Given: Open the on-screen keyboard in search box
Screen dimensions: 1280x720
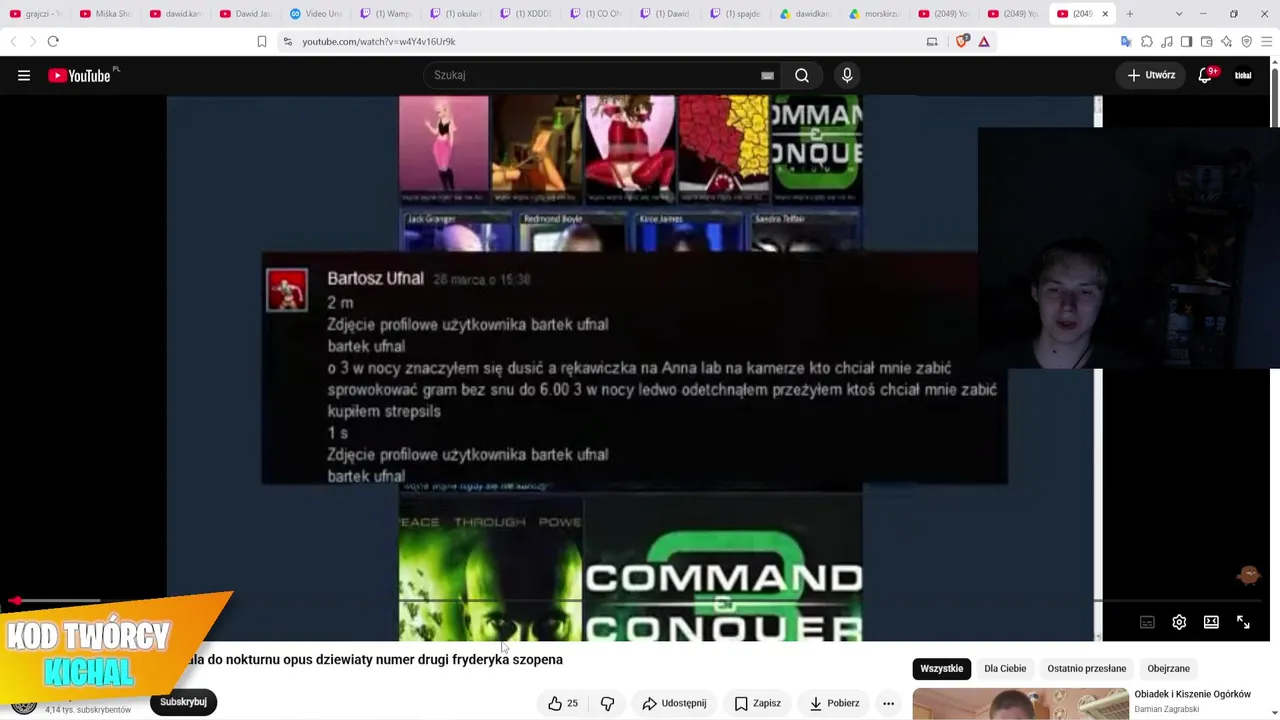Looking at the screenshot, I should pos(767,75).
